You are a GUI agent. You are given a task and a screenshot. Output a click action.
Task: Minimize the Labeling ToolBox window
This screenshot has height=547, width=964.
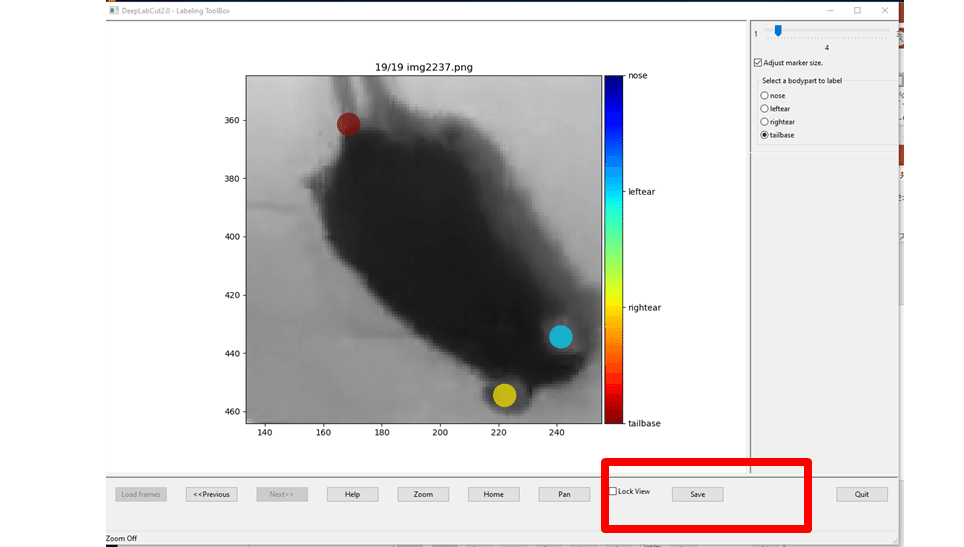tap(831, 10)
